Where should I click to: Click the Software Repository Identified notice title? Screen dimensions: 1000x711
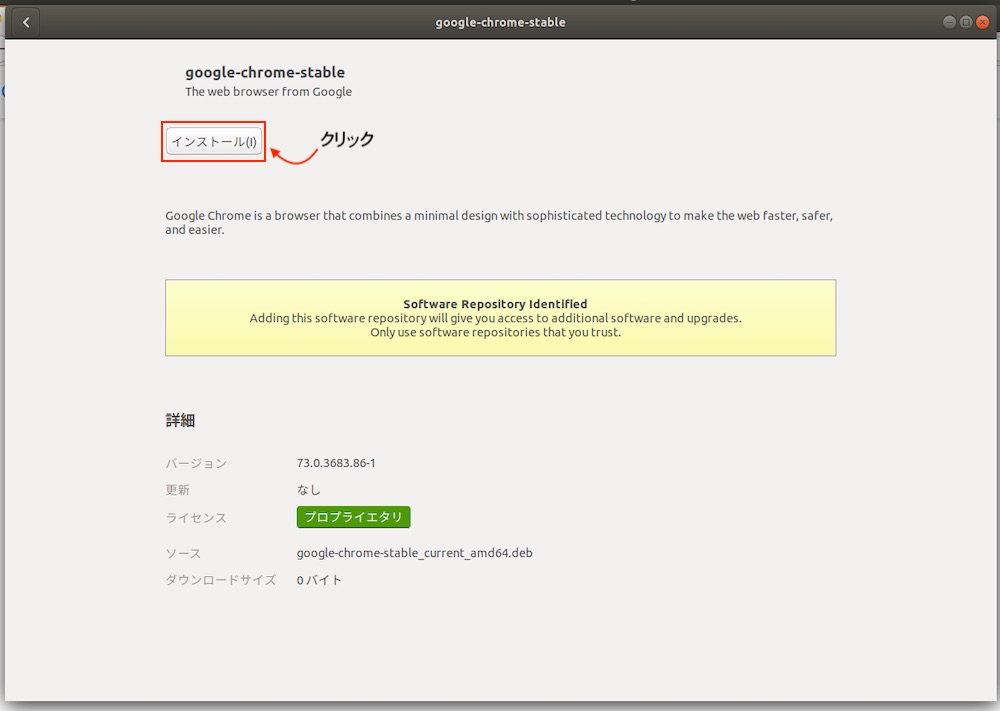[x=496, y=304]
